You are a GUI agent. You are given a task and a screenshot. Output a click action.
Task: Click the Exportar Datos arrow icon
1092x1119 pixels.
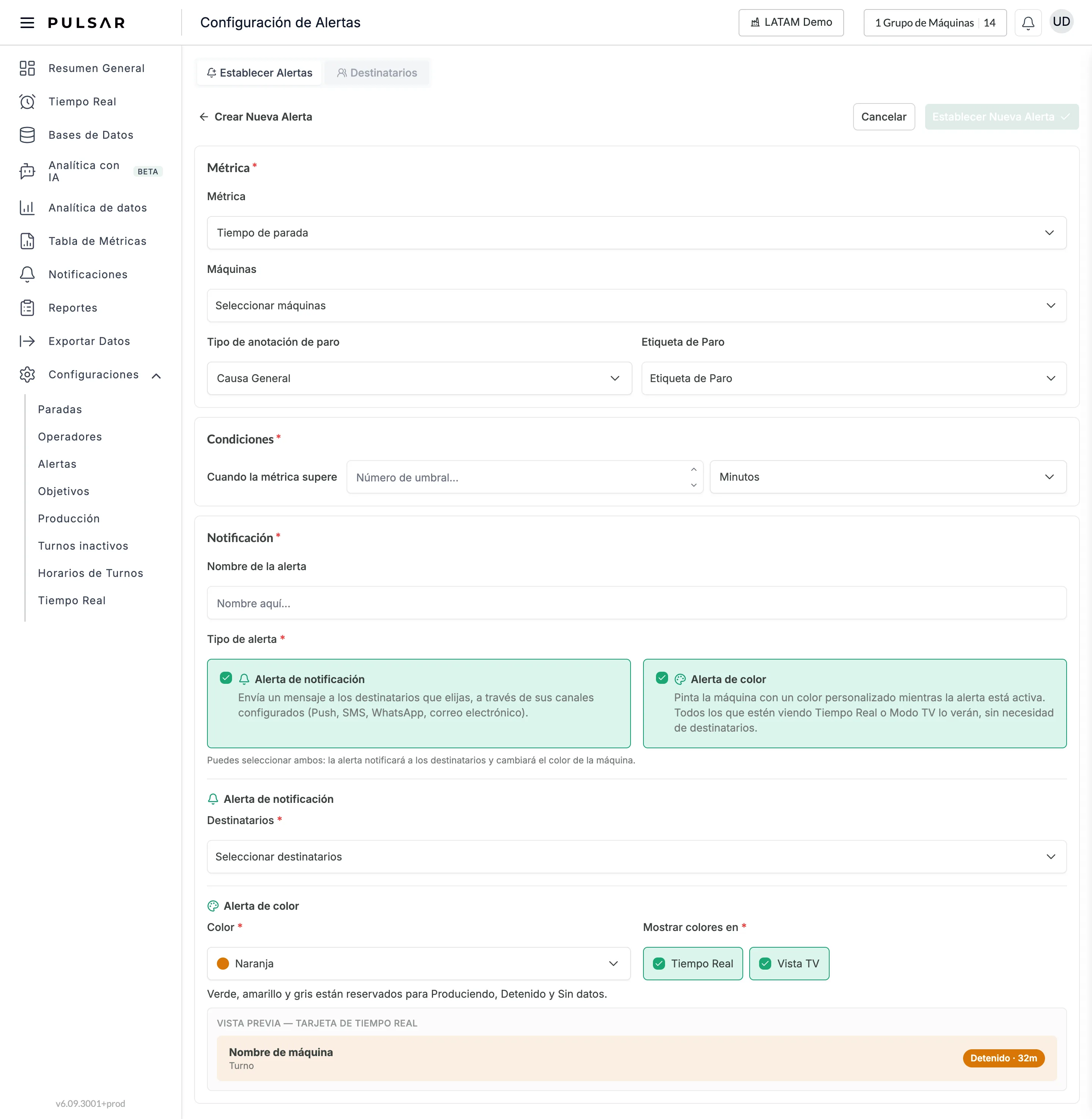coord(27,341)
